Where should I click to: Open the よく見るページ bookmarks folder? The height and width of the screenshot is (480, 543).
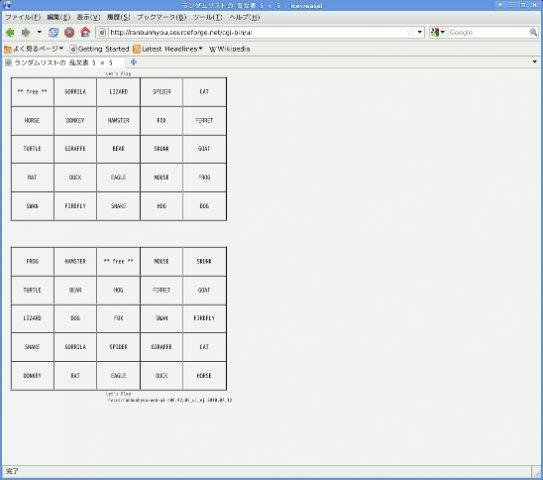pos(34,49)
